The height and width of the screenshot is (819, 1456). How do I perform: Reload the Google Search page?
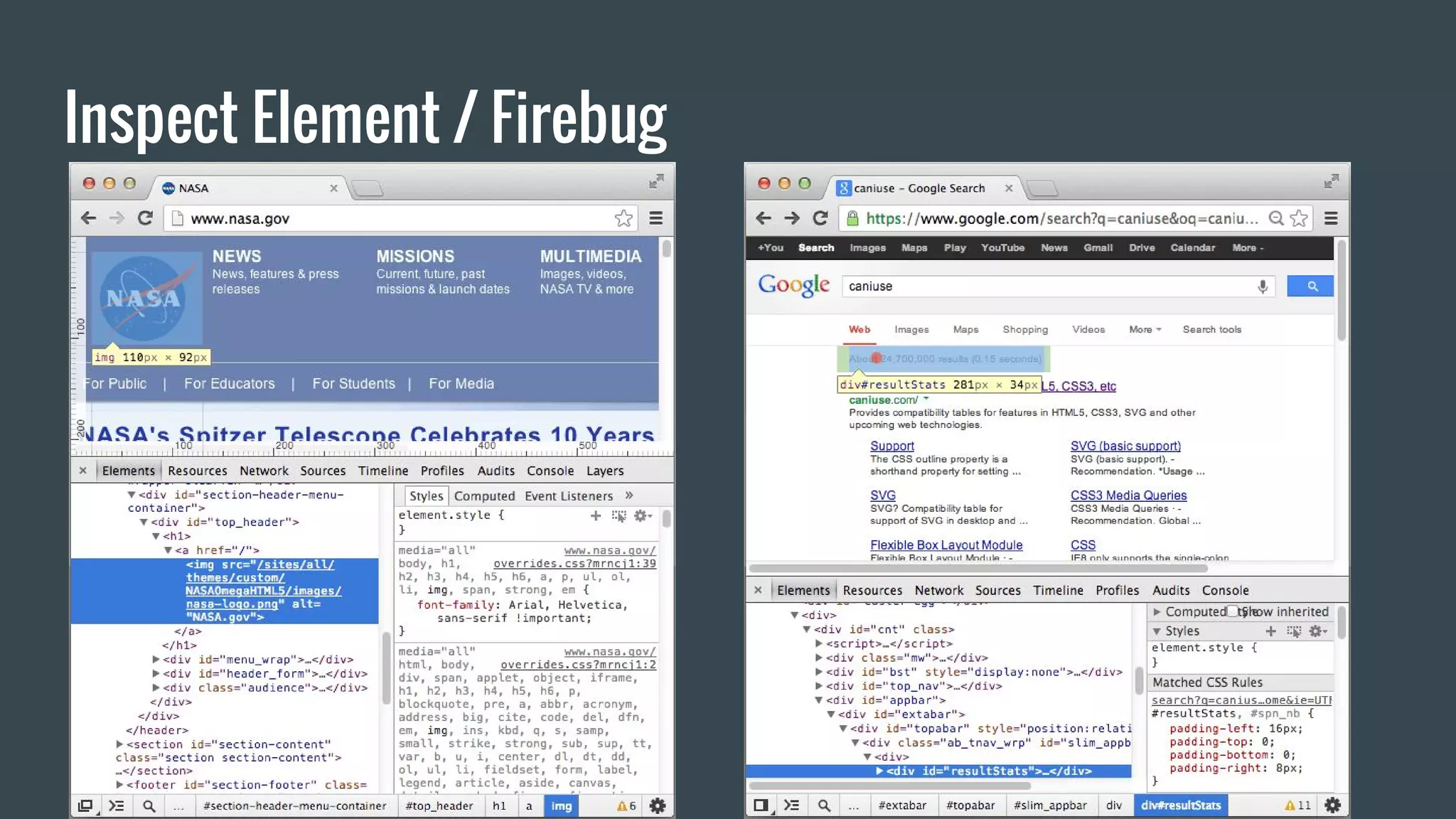(820, 218)
